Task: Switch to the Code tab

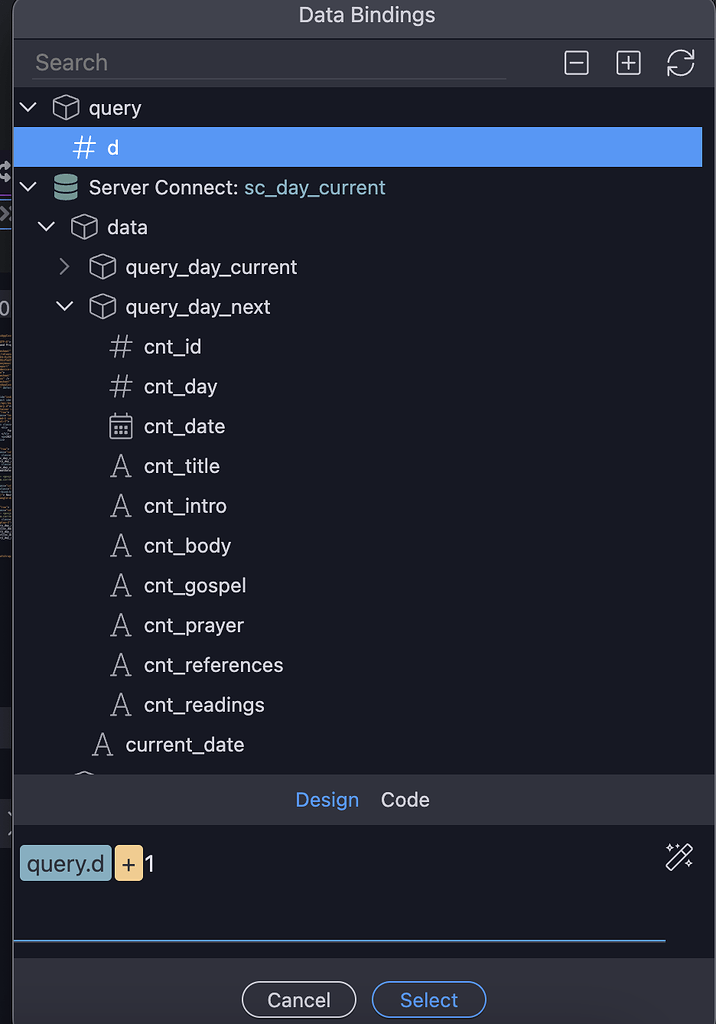Action: (x=404, y=799)
